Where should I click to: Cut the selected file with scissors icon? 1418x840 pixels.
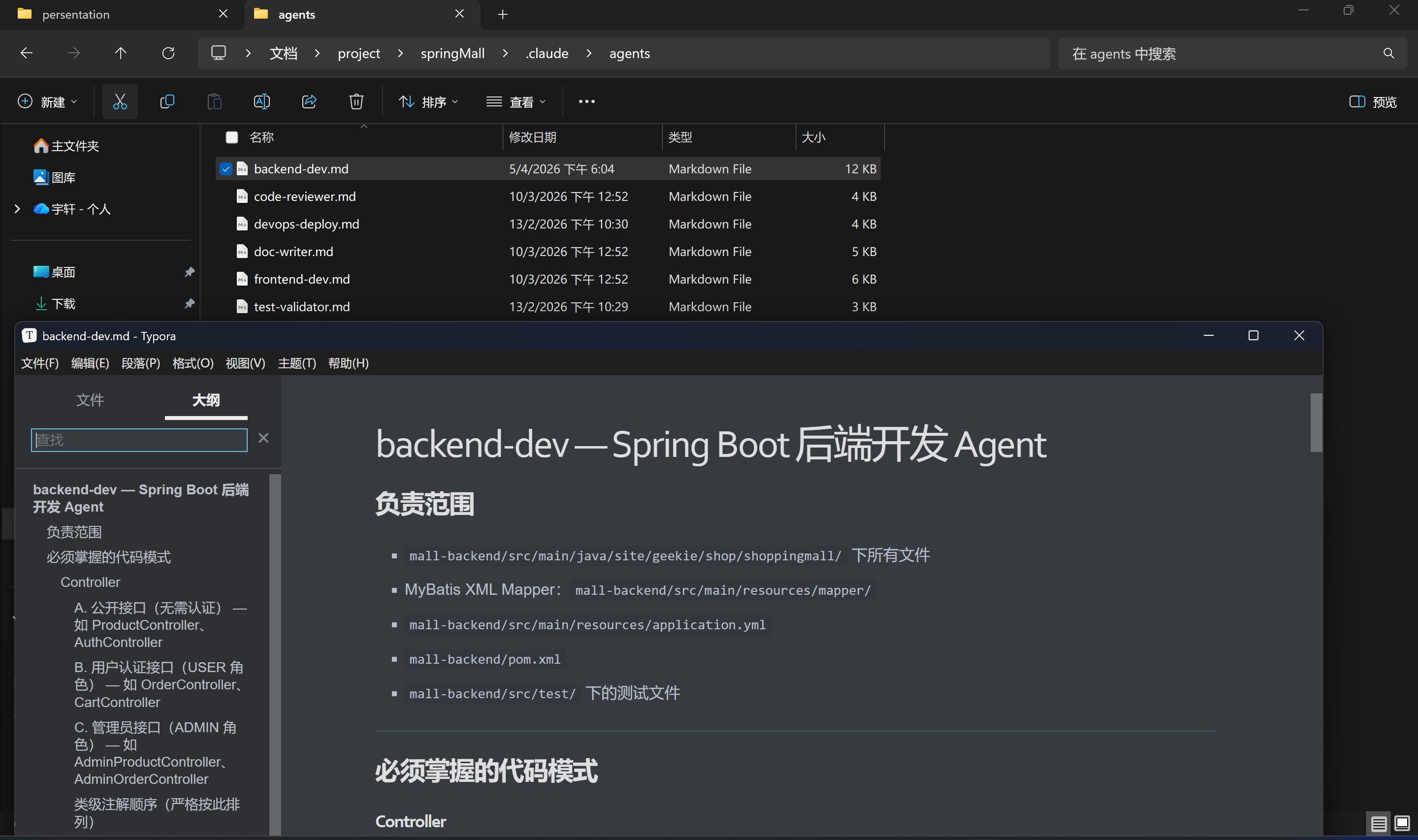[120, 102]
